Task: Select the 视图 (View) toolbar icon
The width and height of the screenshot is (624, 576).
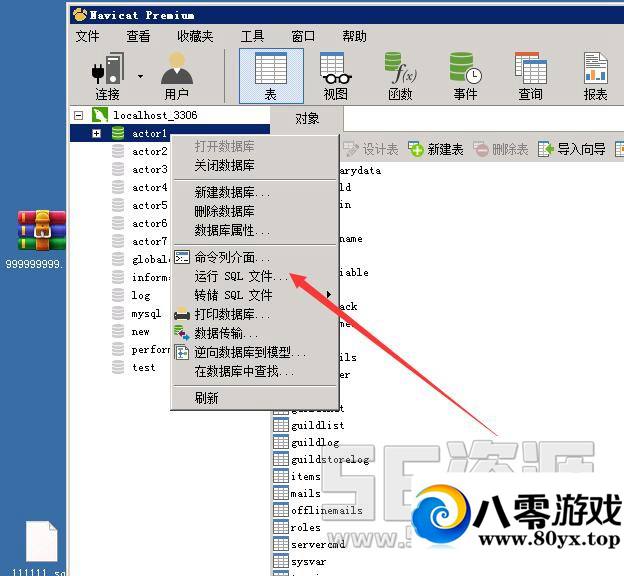Action: (335, 76)
